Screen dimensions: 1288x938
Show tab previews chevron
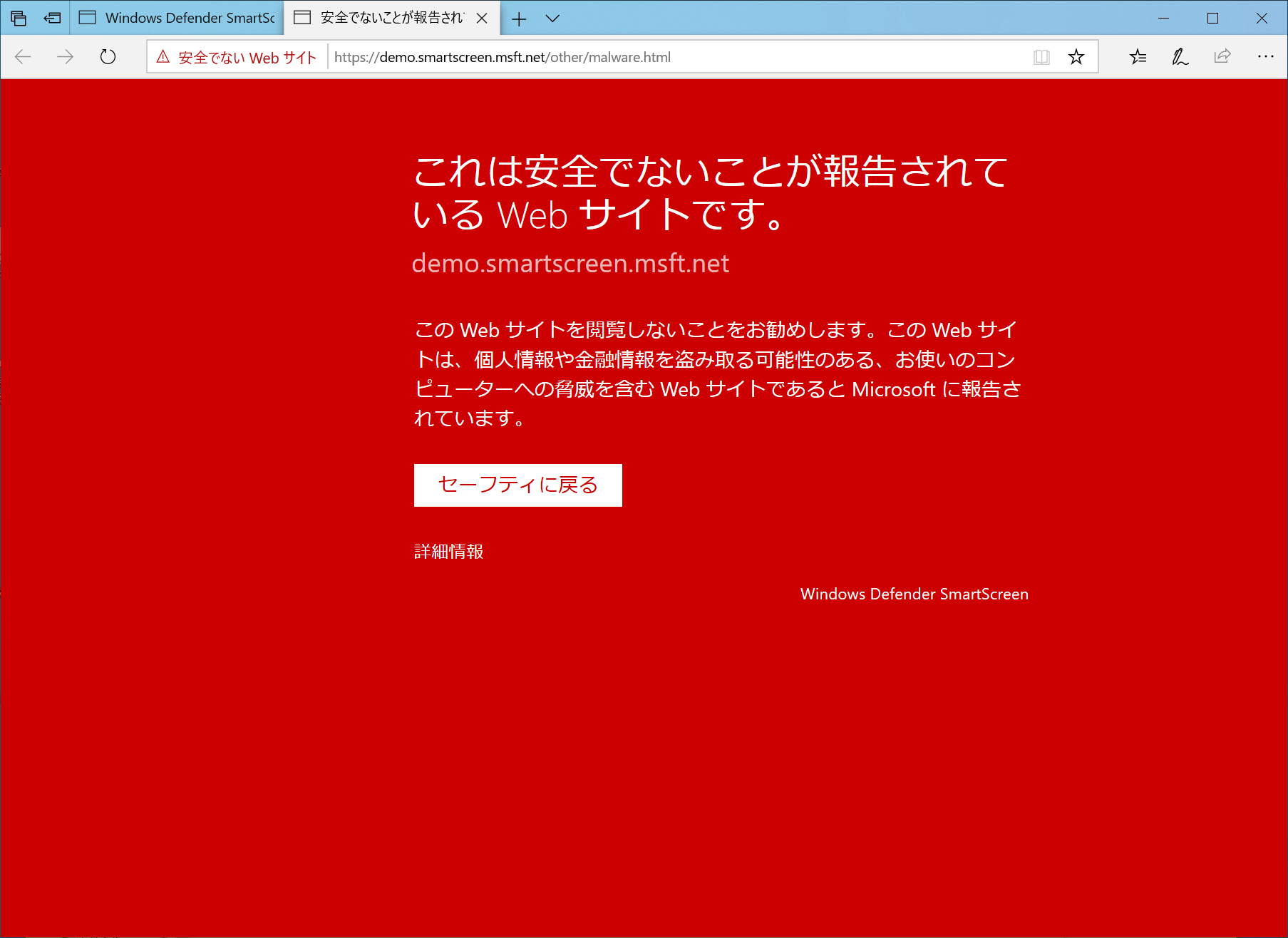pyautogui.click(x=552, y=19)
